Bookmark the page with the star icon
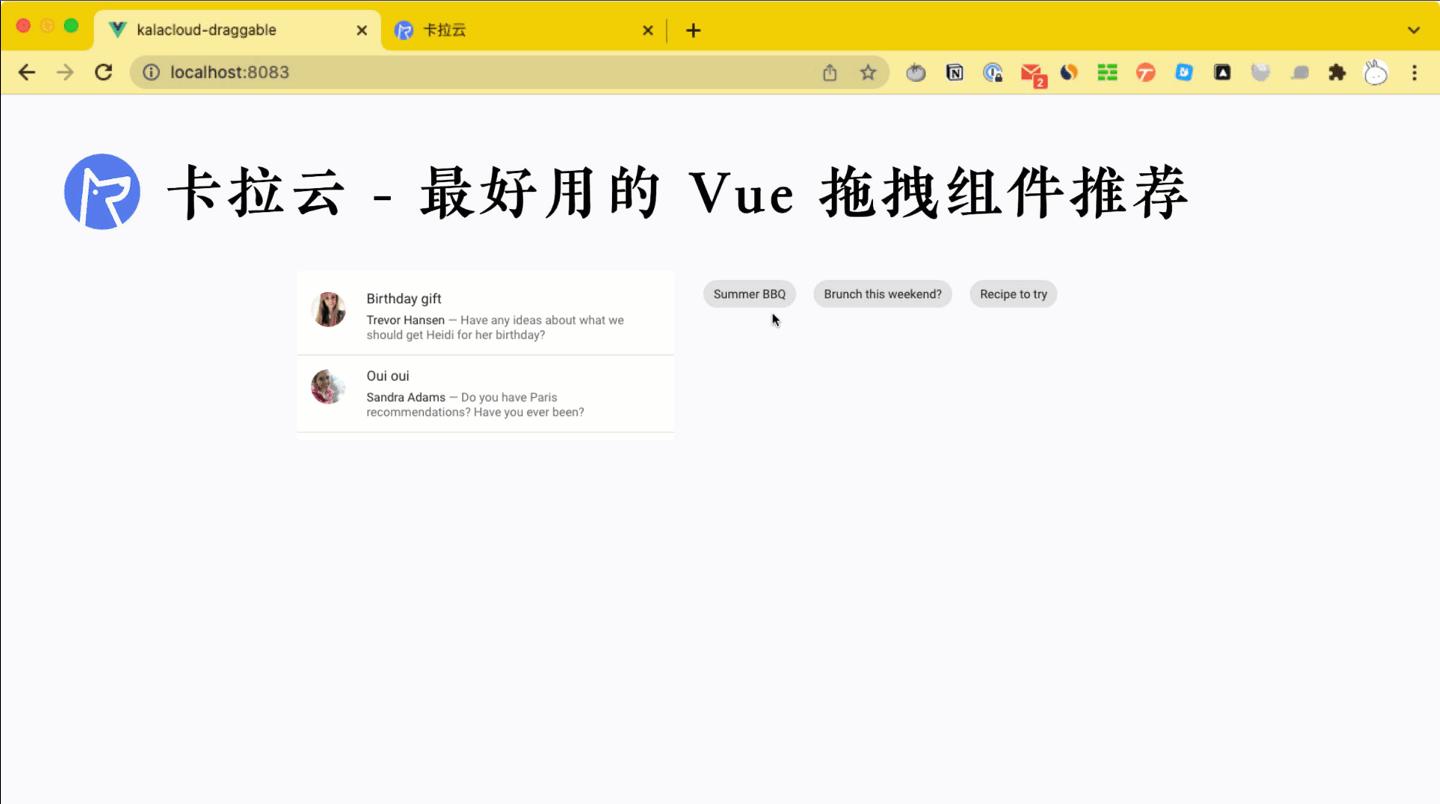 (868, 71)
